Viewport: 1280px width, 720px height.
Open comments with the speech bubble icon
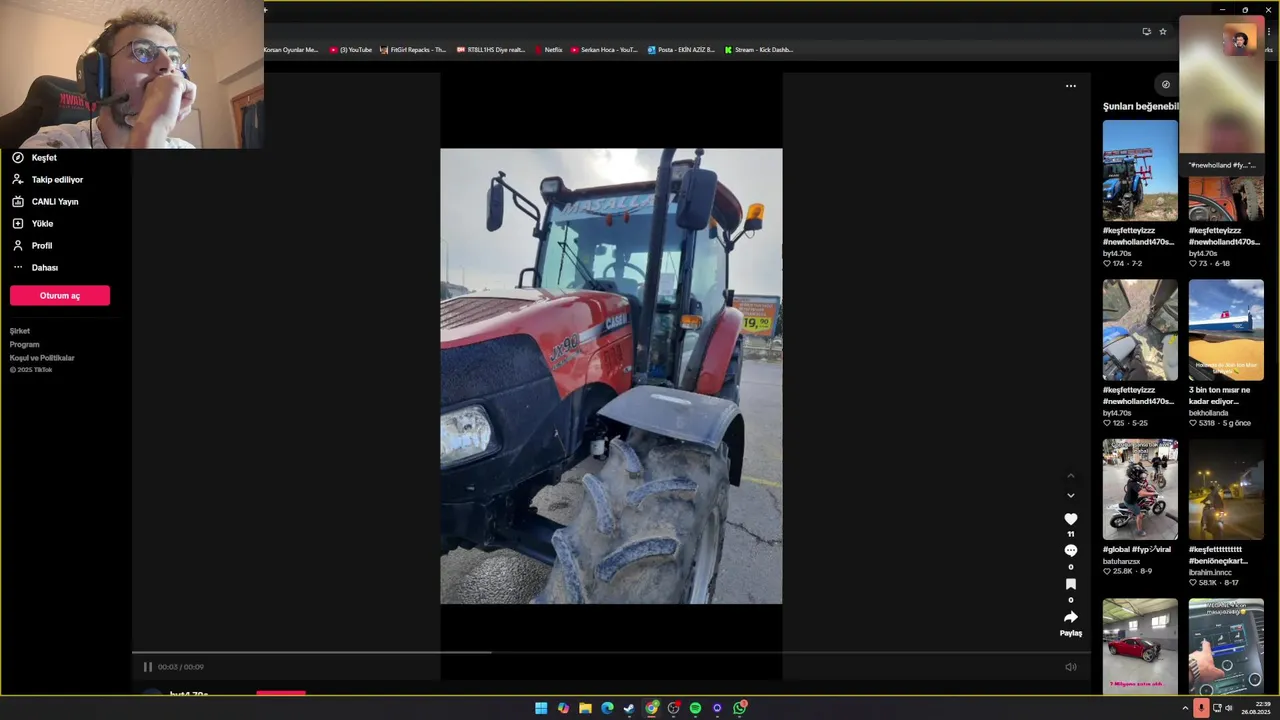[x=1070, y=551]
